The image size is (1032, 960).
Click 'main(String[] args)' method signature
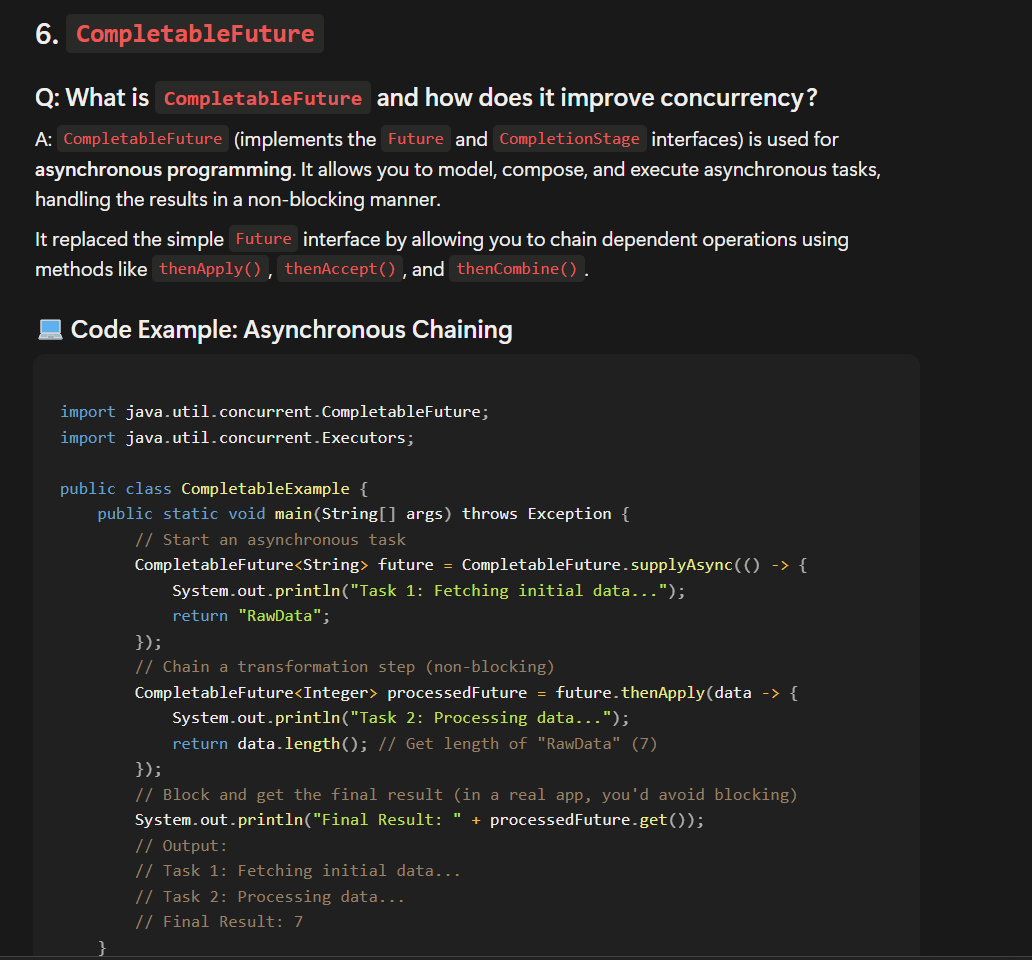[363, 514]
